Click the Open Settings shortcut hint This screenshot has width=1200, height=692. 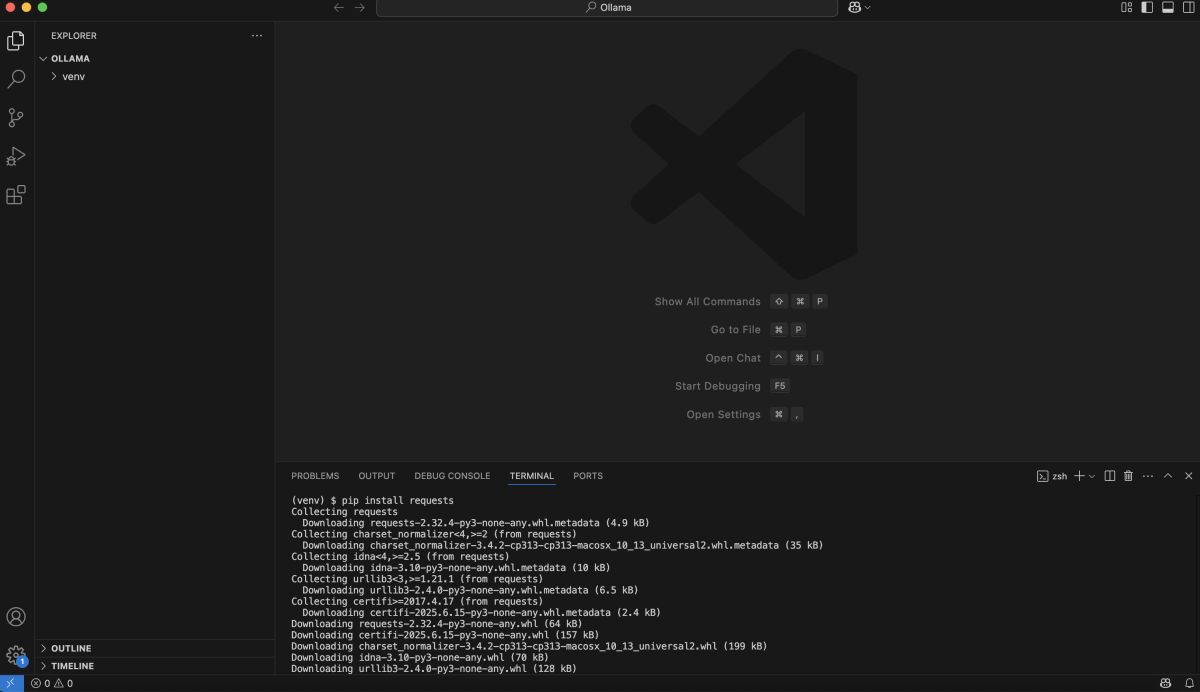click(745, 414)
